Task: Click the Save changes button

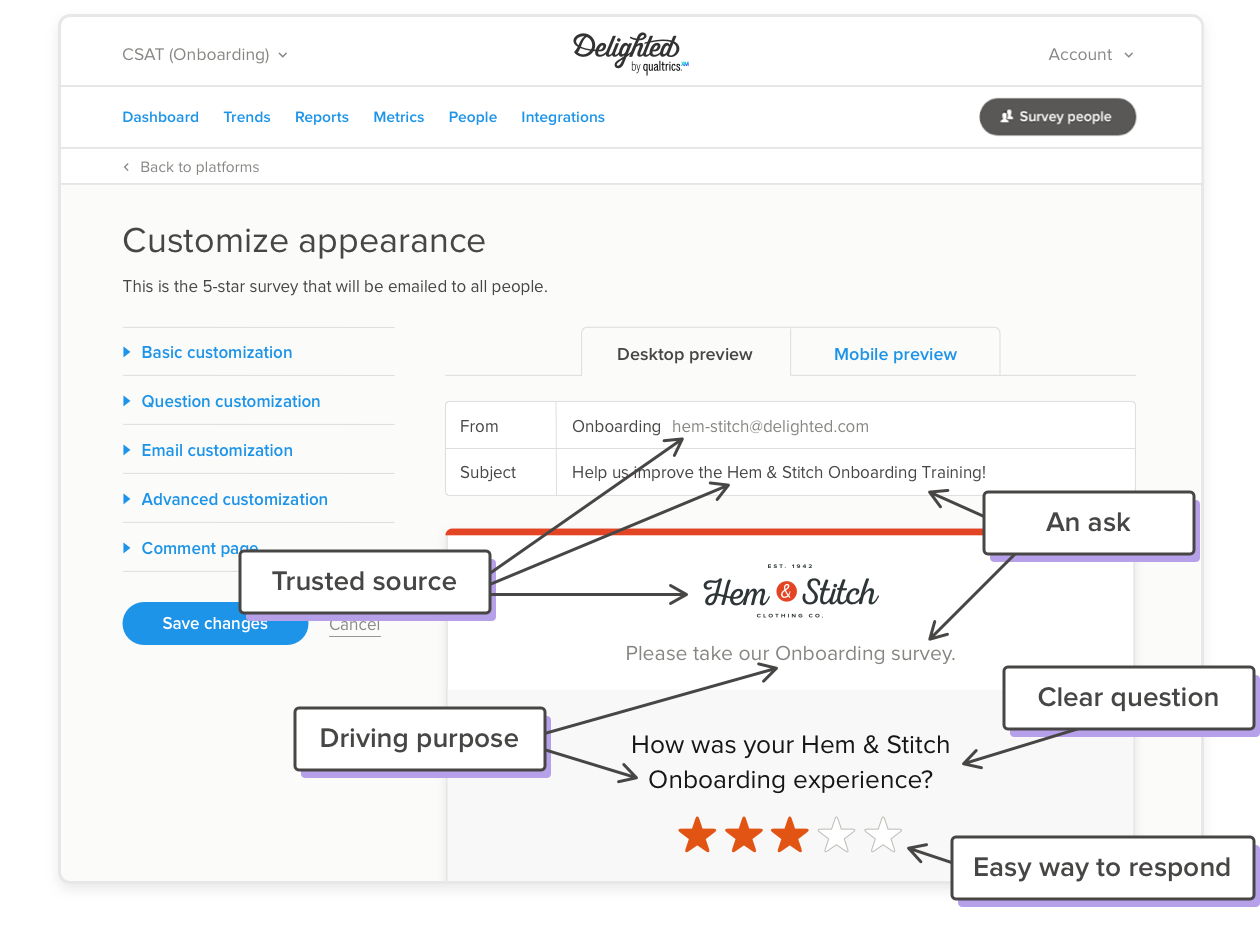Action: (x=215, y=623)
